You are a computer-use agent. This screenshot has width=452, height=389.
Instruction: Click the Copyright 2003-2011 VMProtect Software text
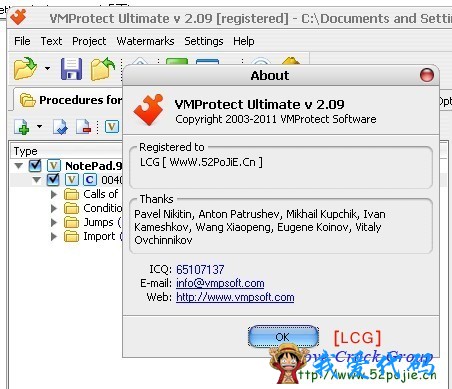276,119
